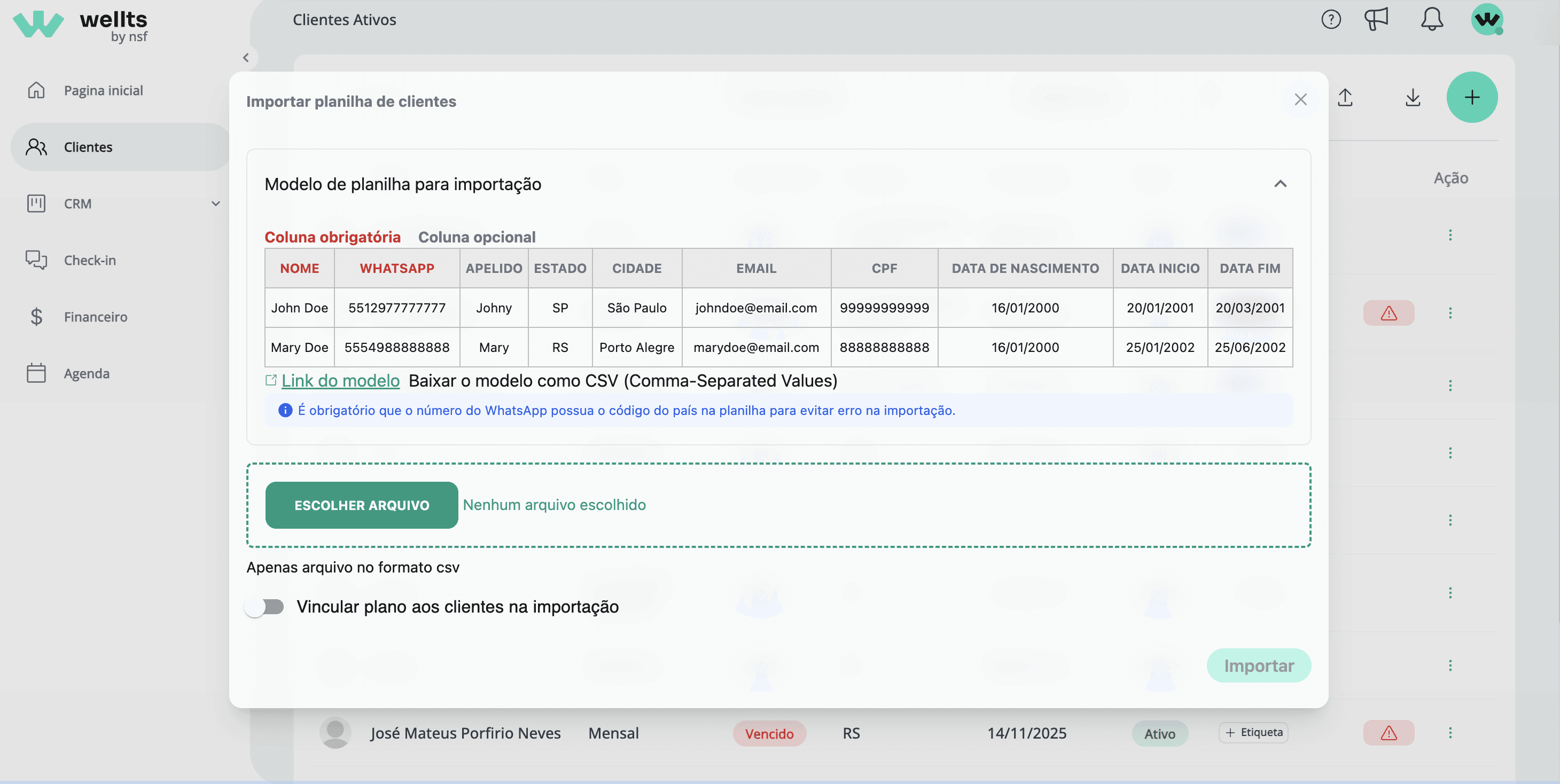1560x784 pixels.
Task: Click the Wellts logo
Action: point(81,26)
